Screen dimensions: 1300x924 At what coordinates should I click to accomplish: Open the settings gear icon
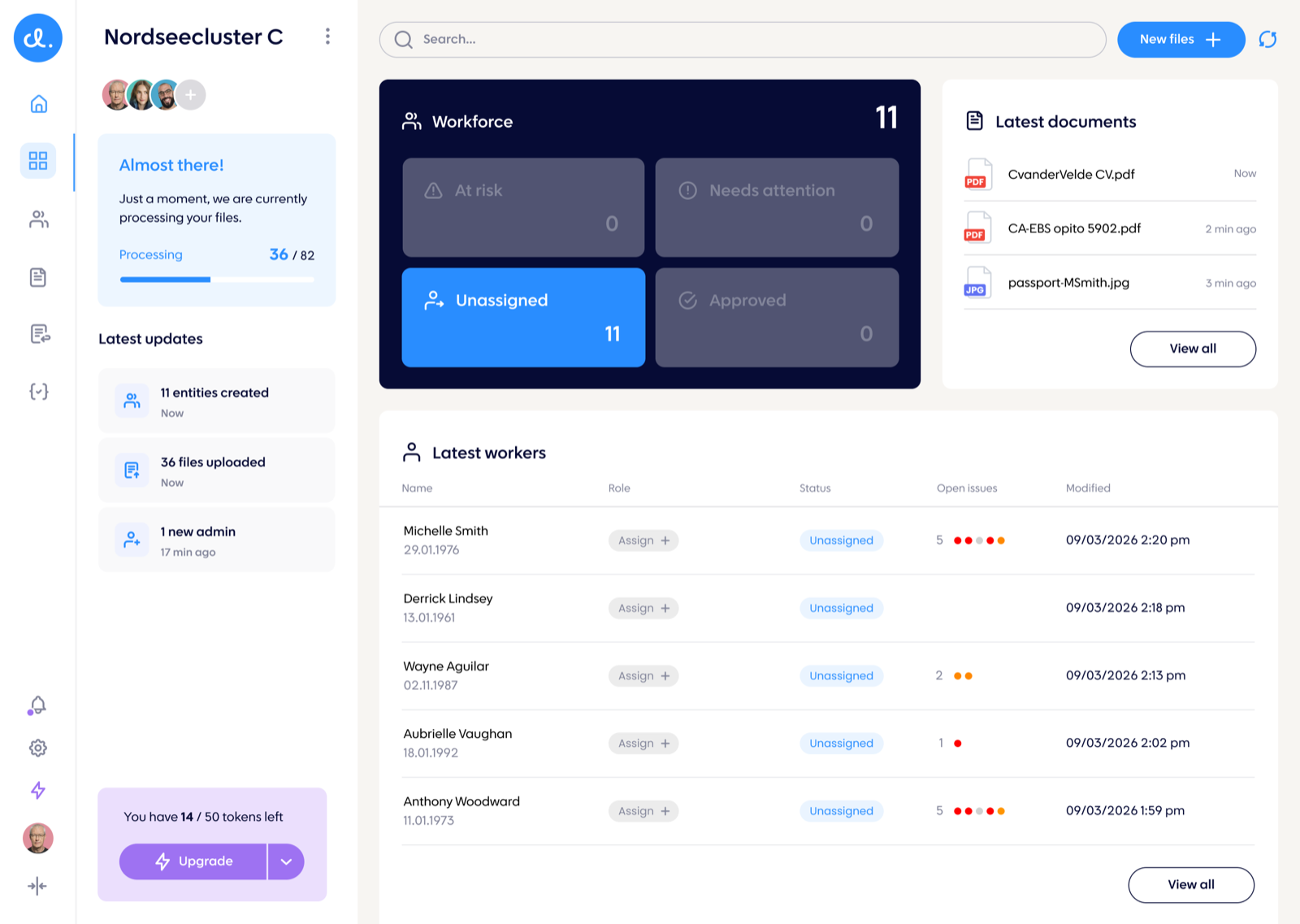(x=38, y=748)
